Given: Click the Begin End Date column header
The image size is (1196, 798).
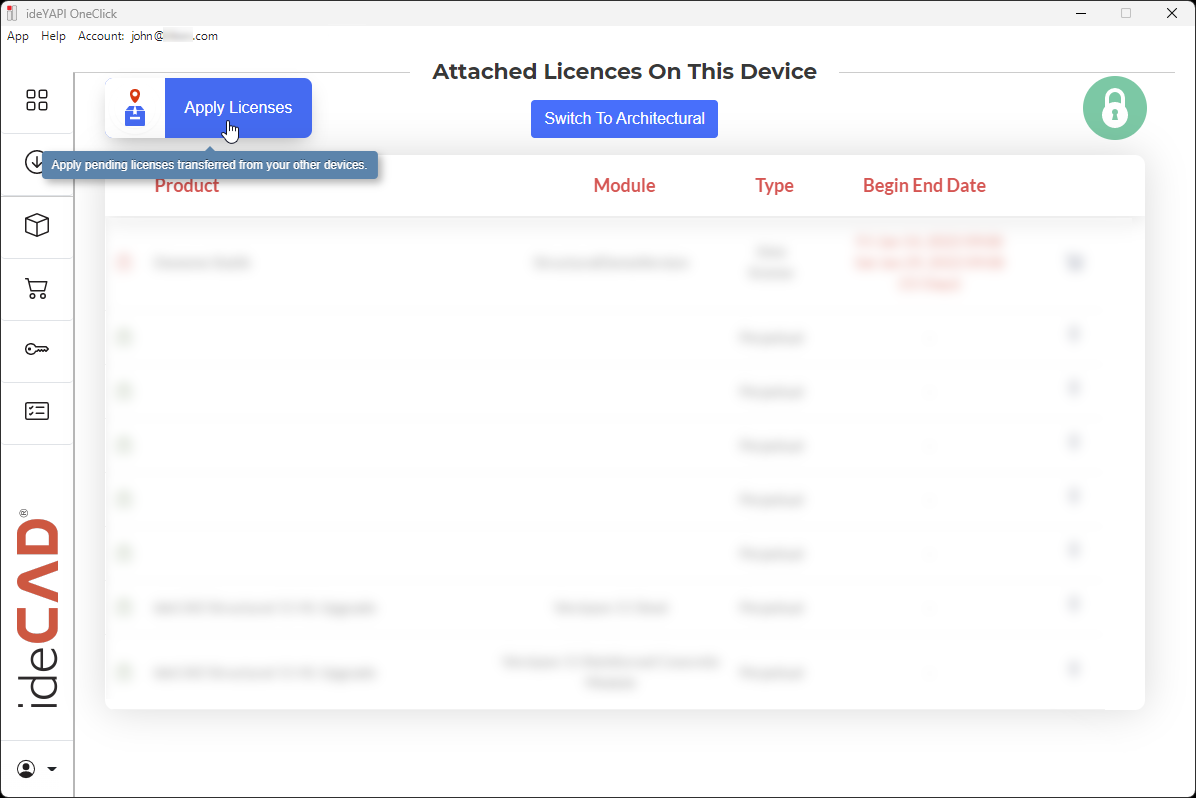Looking at the screenshot, I should tap(924, 185).
